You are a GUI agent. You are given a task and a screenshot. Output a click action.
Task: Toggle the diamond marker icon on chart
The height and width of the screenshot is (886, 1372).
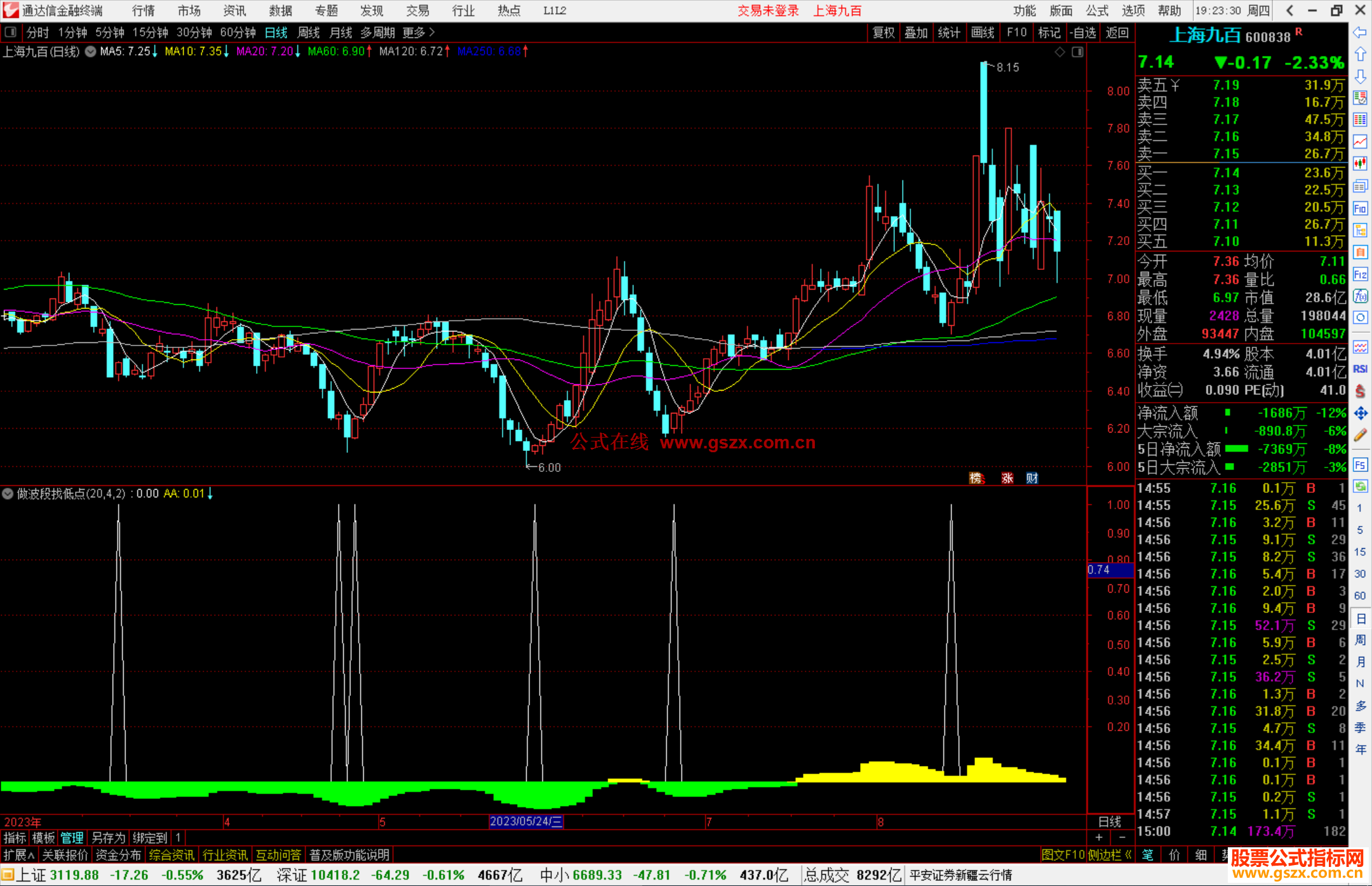tap(1059, 52)
